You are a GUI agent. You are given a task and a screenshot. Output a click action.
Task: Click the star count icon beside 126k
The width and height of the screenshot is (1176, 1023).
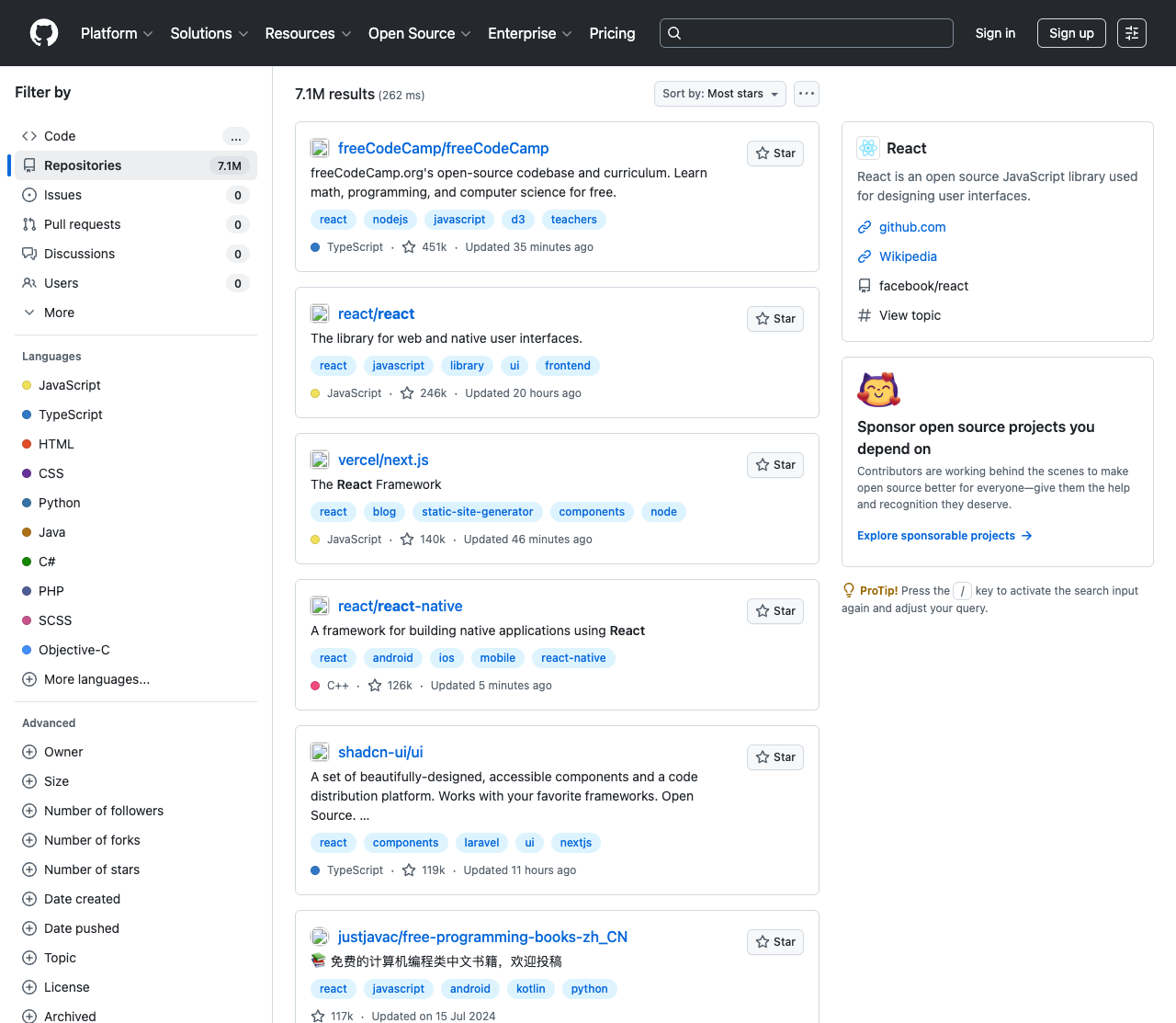375,686
